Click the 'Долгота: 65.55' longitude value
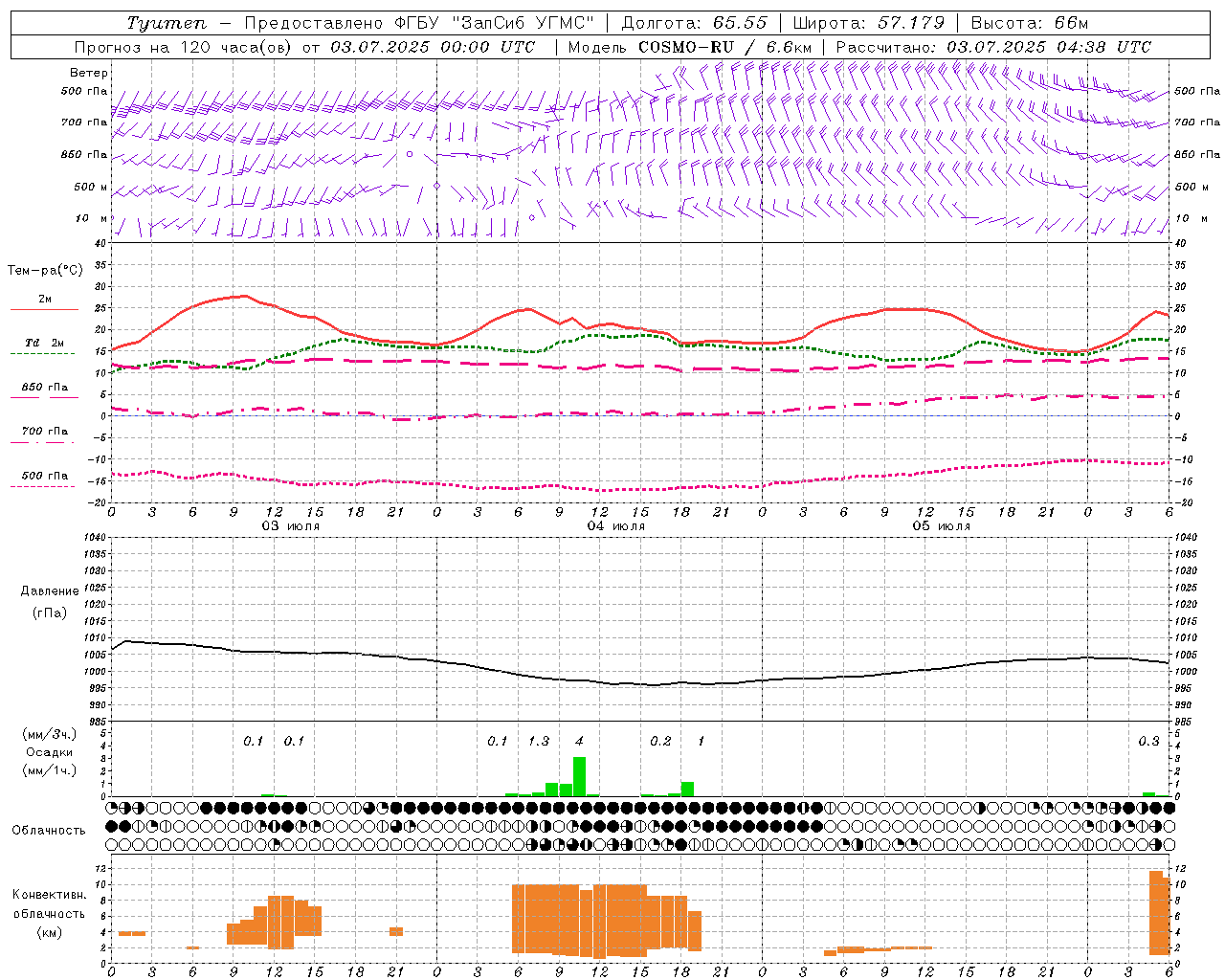 [x=694, y=23]
